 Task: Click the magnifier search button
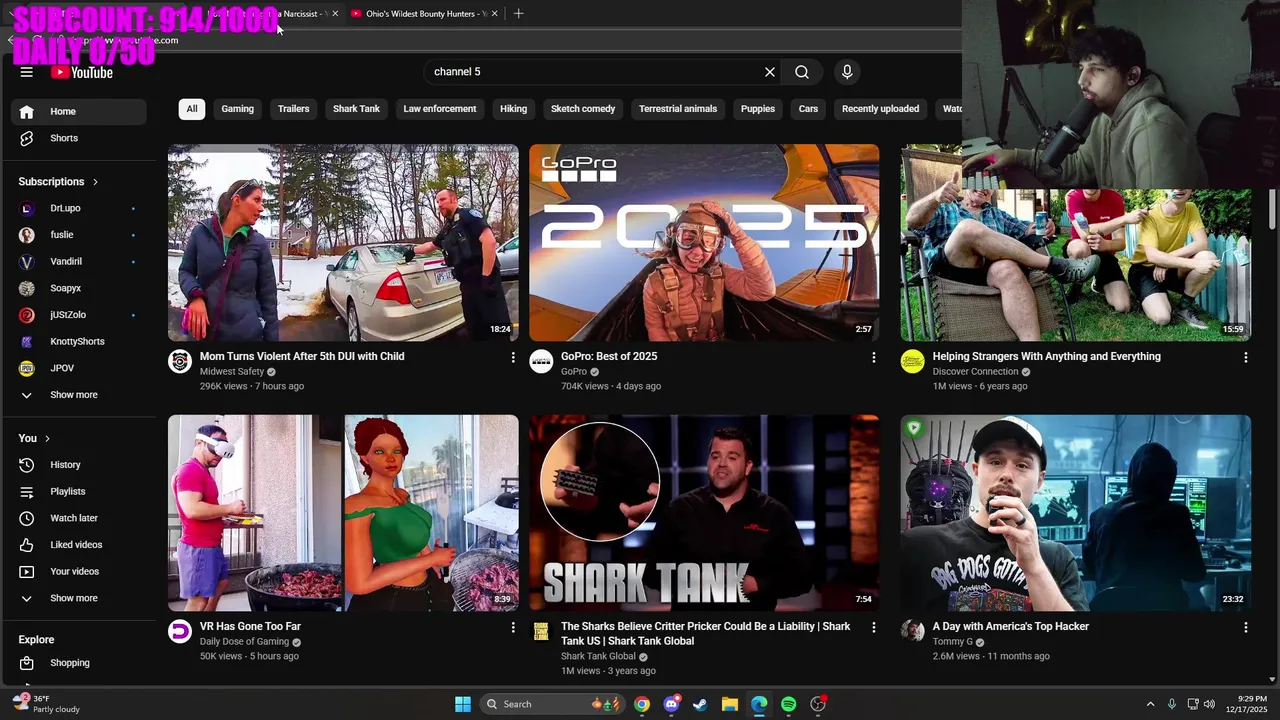point(802,72)
